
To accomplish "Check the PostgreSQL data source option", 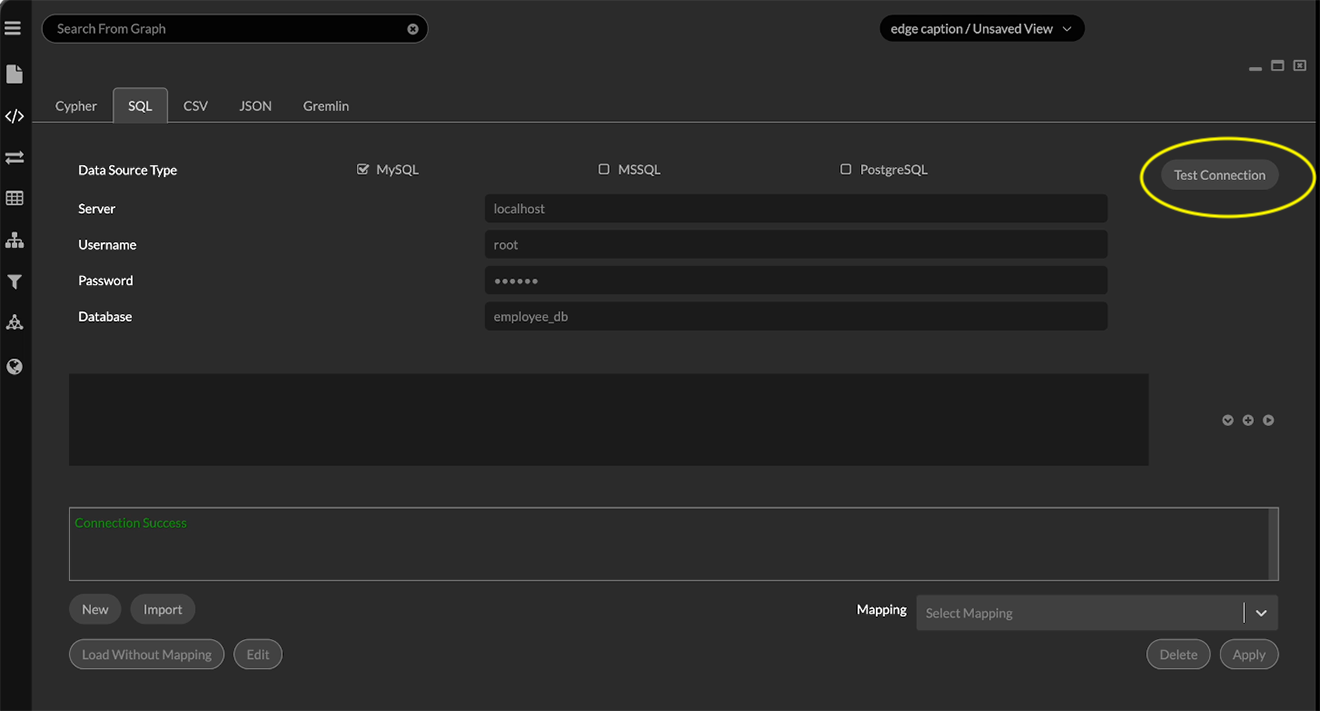I will (846, 169).
